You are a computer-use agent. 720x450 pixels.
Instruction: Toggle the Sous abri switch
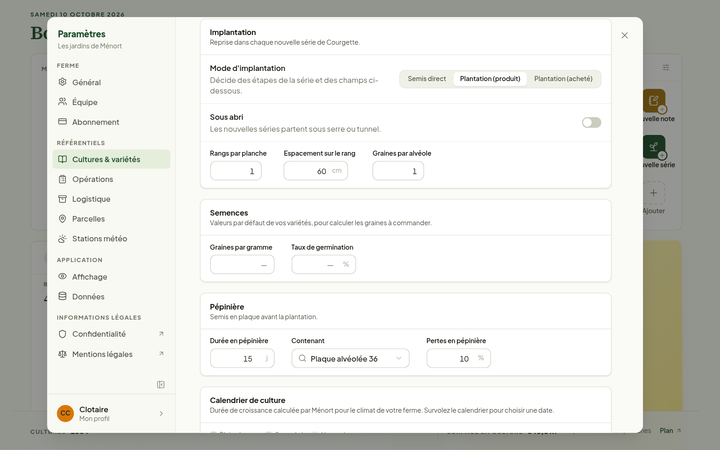(x=591, y=122)
